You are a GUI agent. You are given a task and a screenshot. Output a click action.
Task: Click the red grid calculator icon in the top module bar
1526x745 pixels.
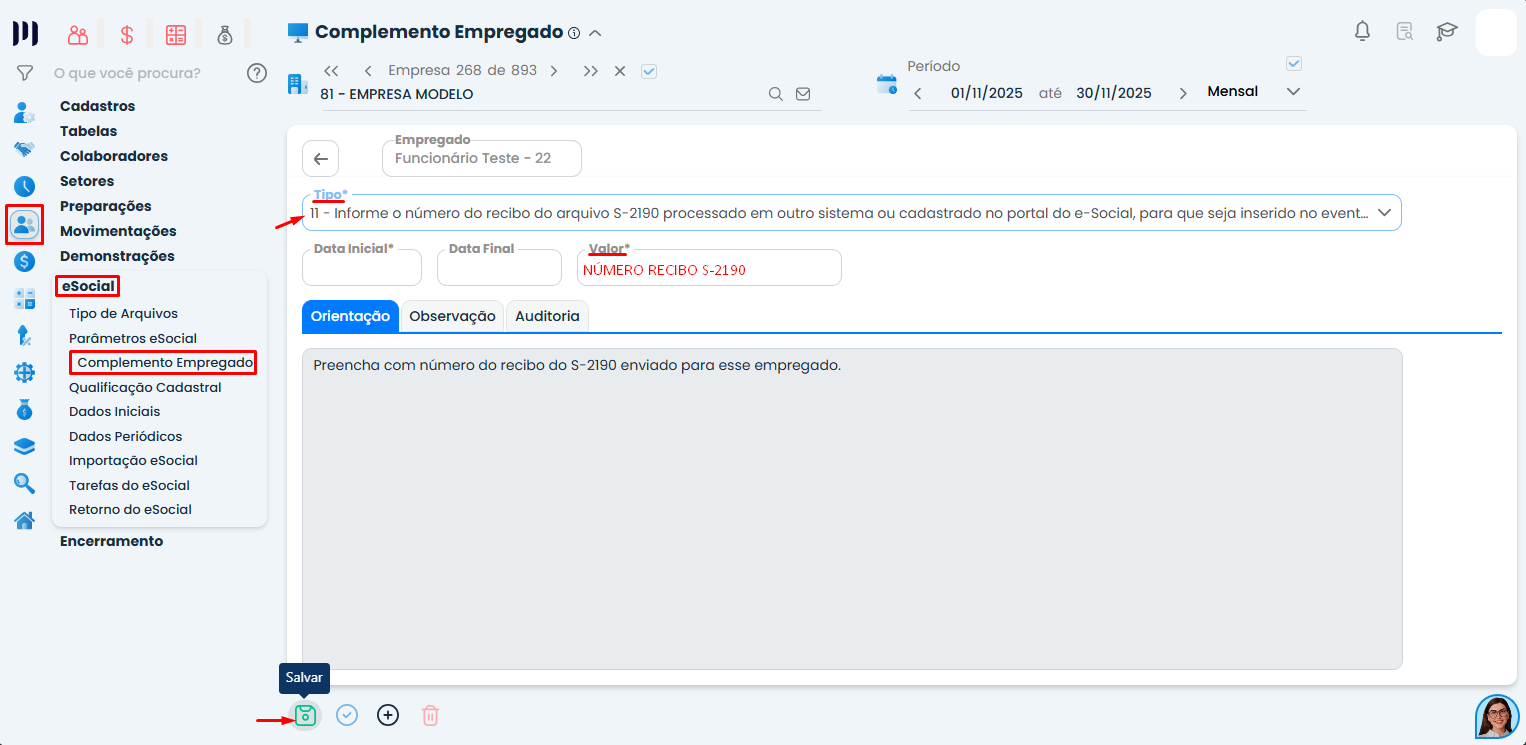point(176,35)
